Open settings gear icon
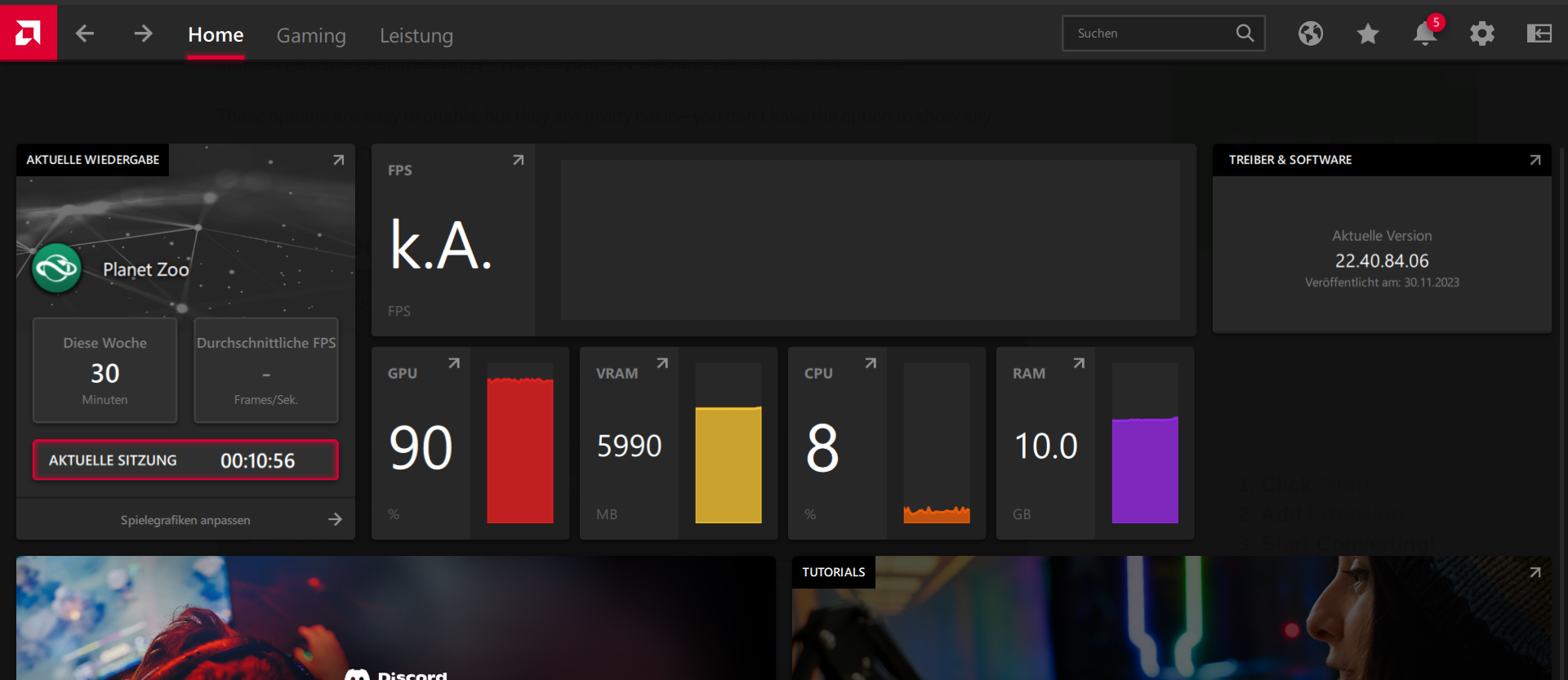The image size is (1568, 680). click(1482, 33)
